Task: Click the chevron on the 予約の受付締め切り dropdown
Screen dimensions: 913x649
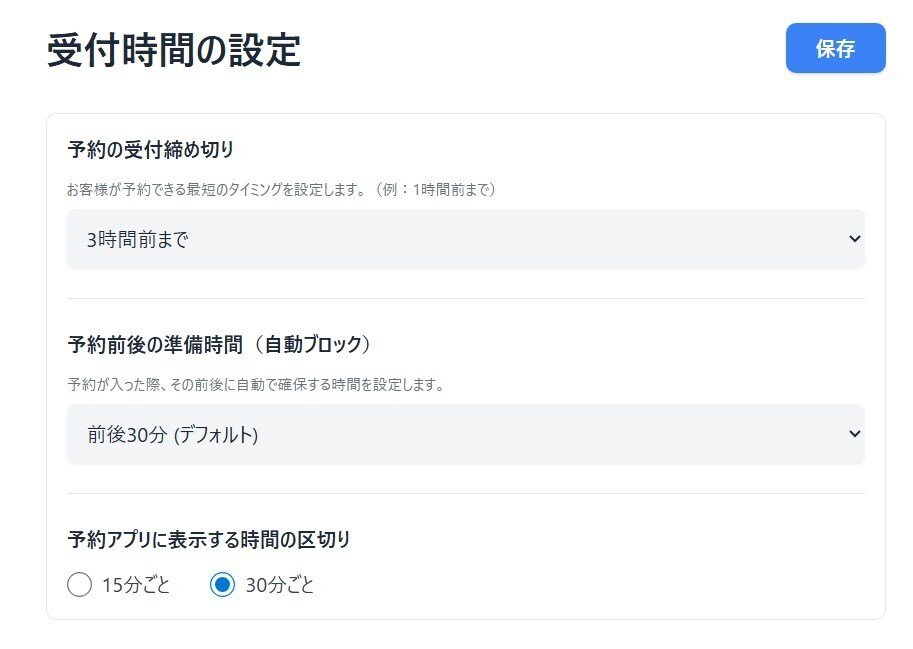Action: point(854,239)
